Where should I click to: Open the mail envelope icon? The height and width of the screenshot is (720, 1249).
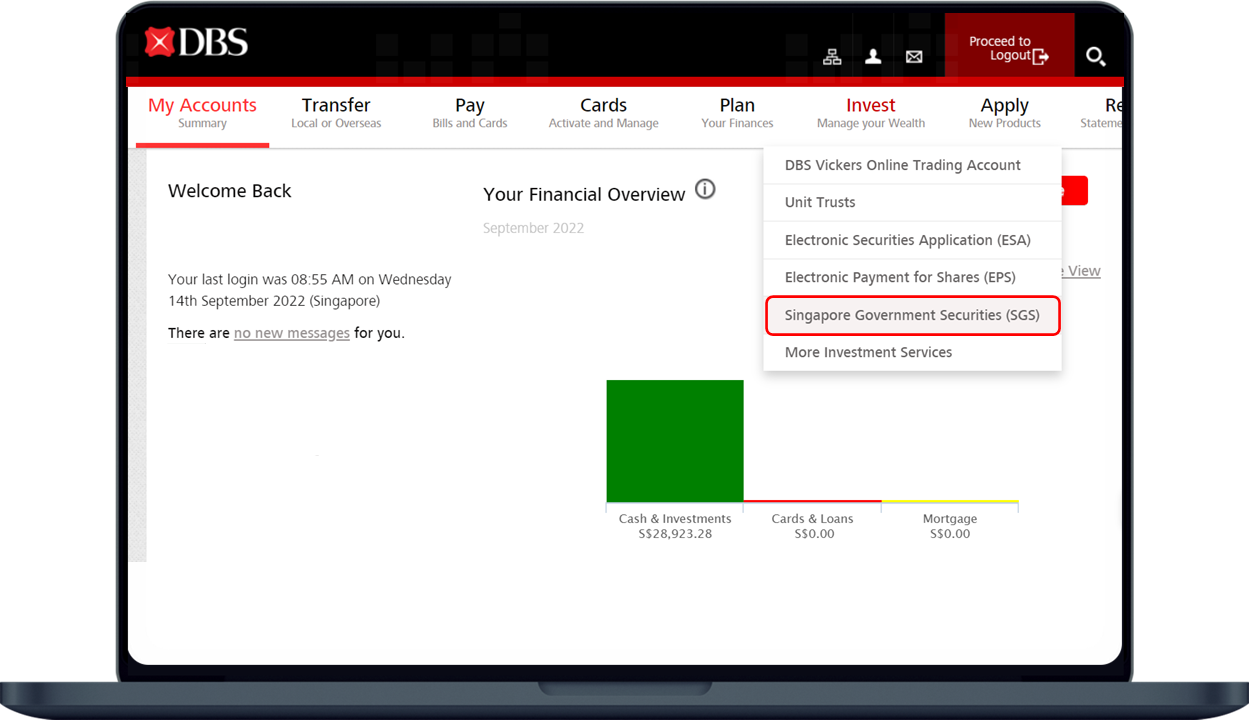[914, 57]
